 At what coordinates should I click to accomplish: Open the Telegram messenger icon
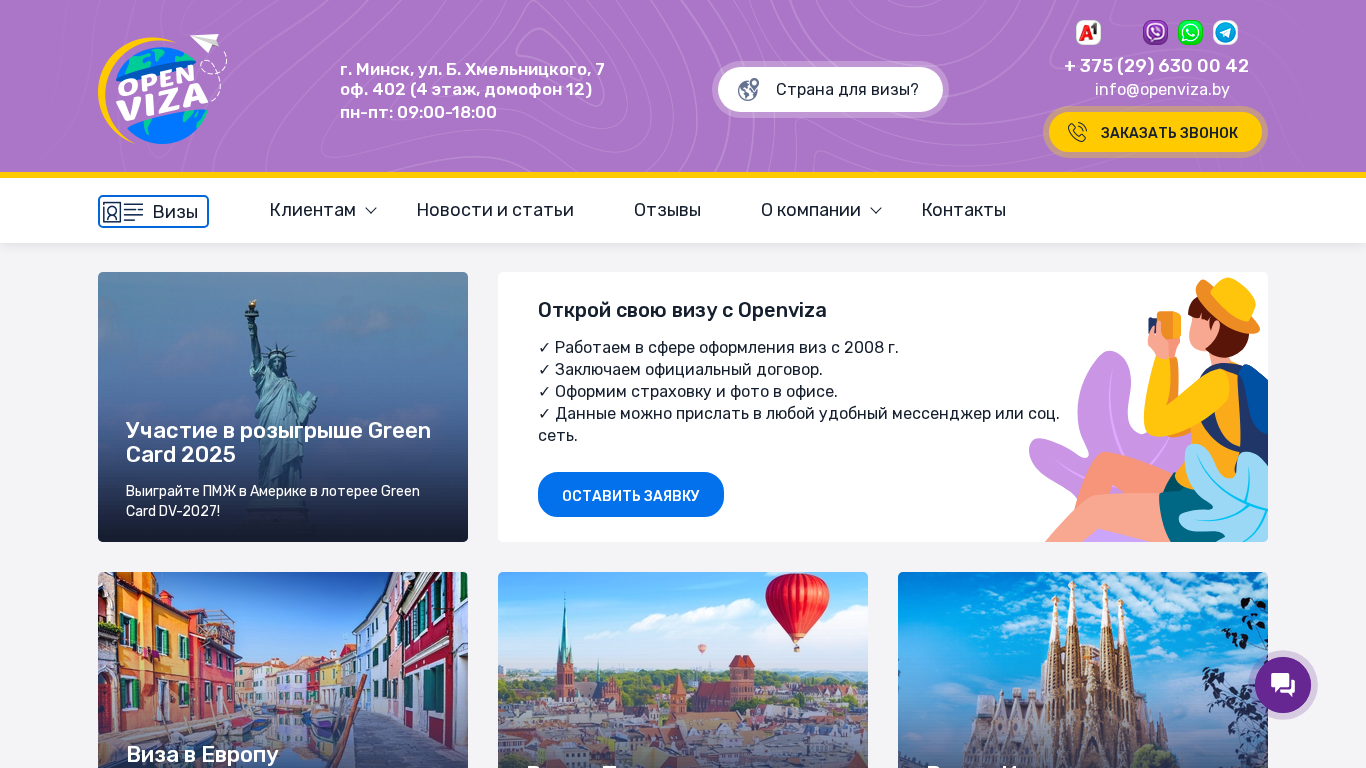[x=1225, y=33]
